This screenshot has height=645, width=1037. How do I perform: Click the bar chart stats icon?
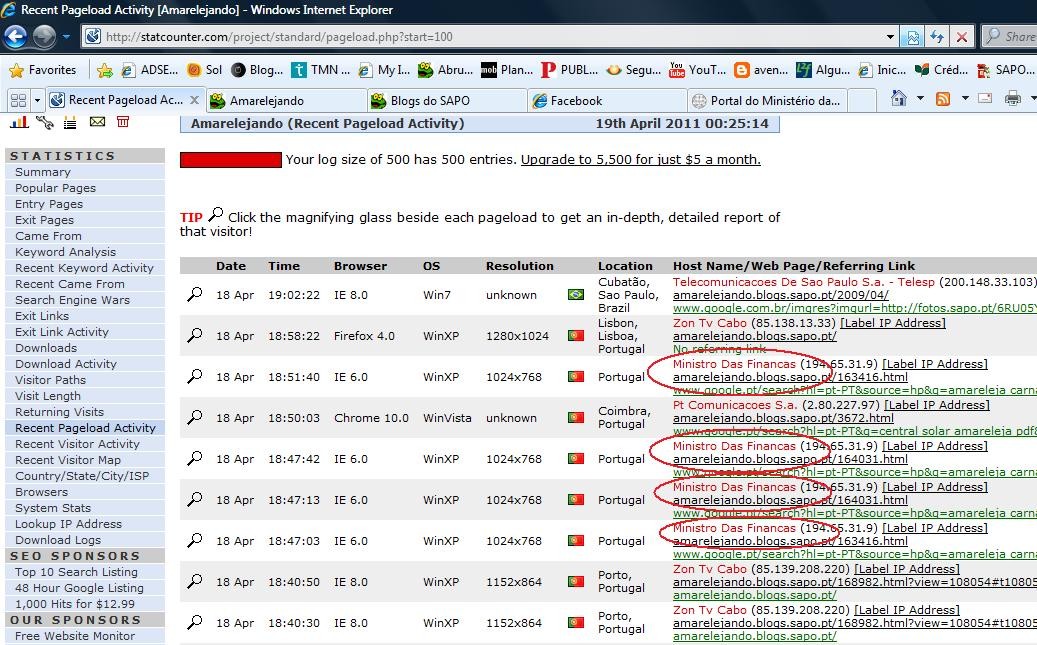(19, 122)
